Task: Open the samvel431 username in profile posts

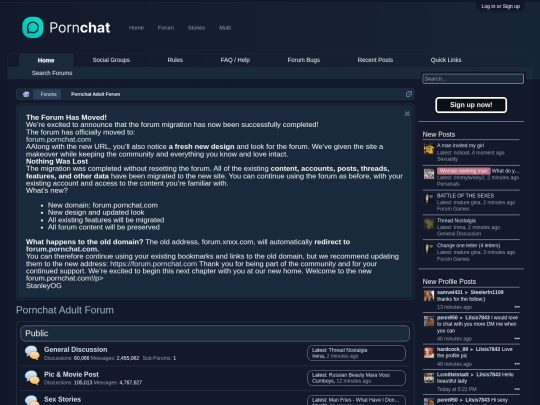Action: tap(449, 292)
